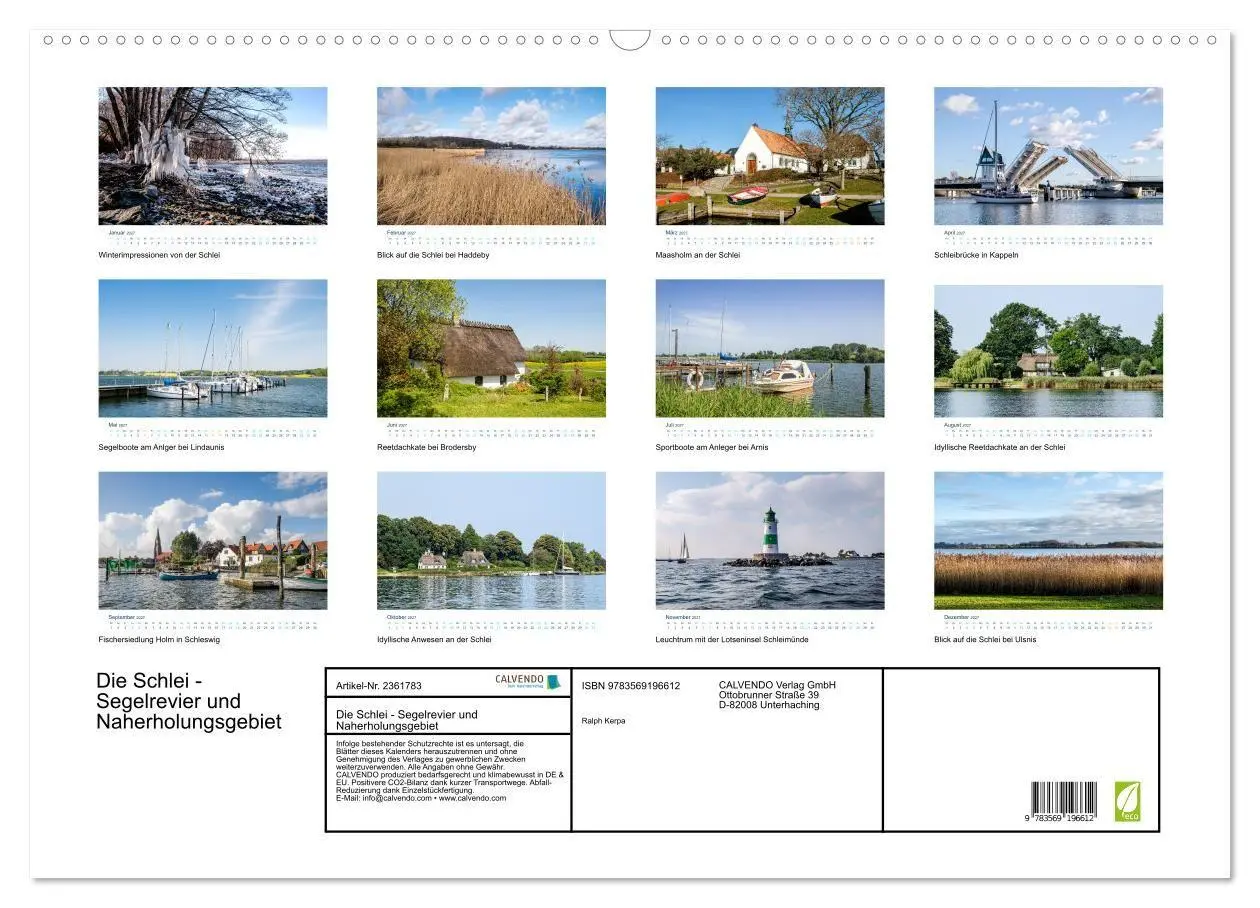
Task: Click caption 'Idyllische Anwesen an der Schlei'
Action: [434, 639]
